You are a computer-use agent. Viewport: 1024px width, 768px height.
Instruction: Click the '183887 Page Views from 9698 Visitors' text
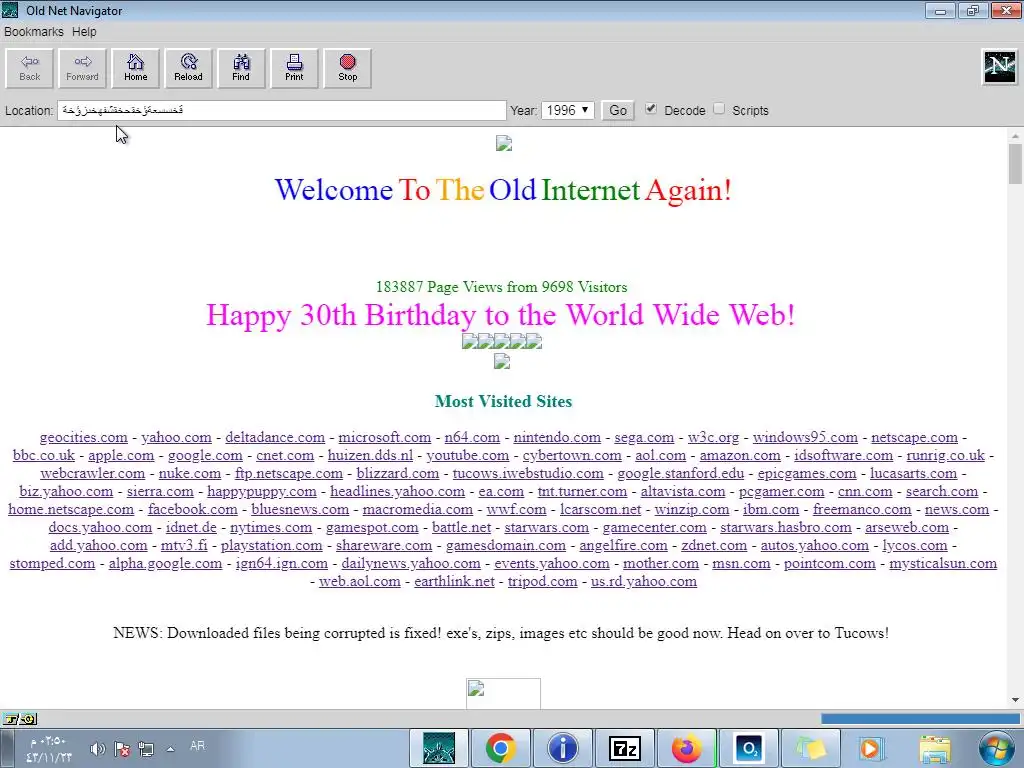click(502, 287)
